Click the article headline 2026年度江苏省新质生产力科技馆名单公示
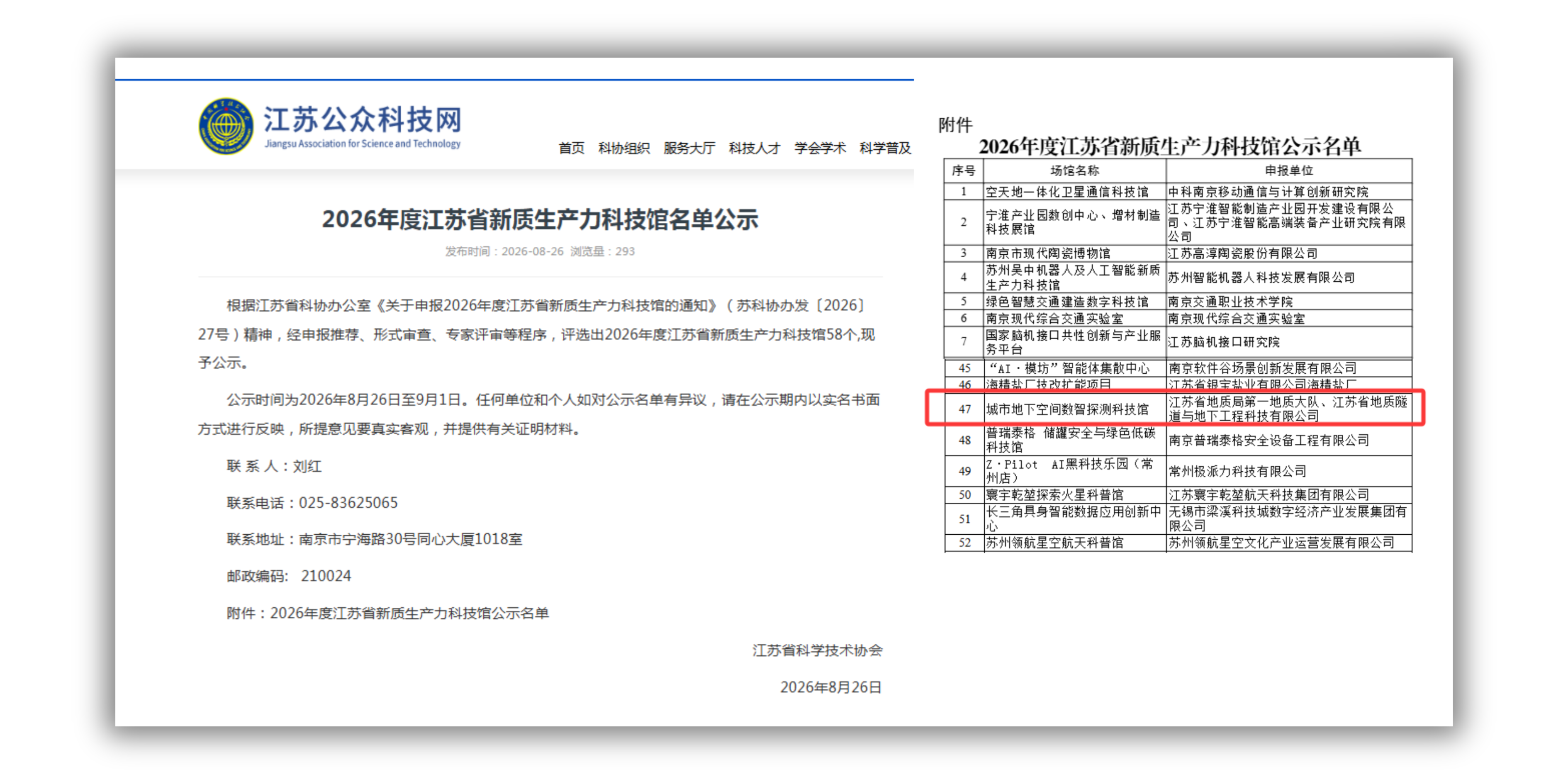 tap(540, 219)
